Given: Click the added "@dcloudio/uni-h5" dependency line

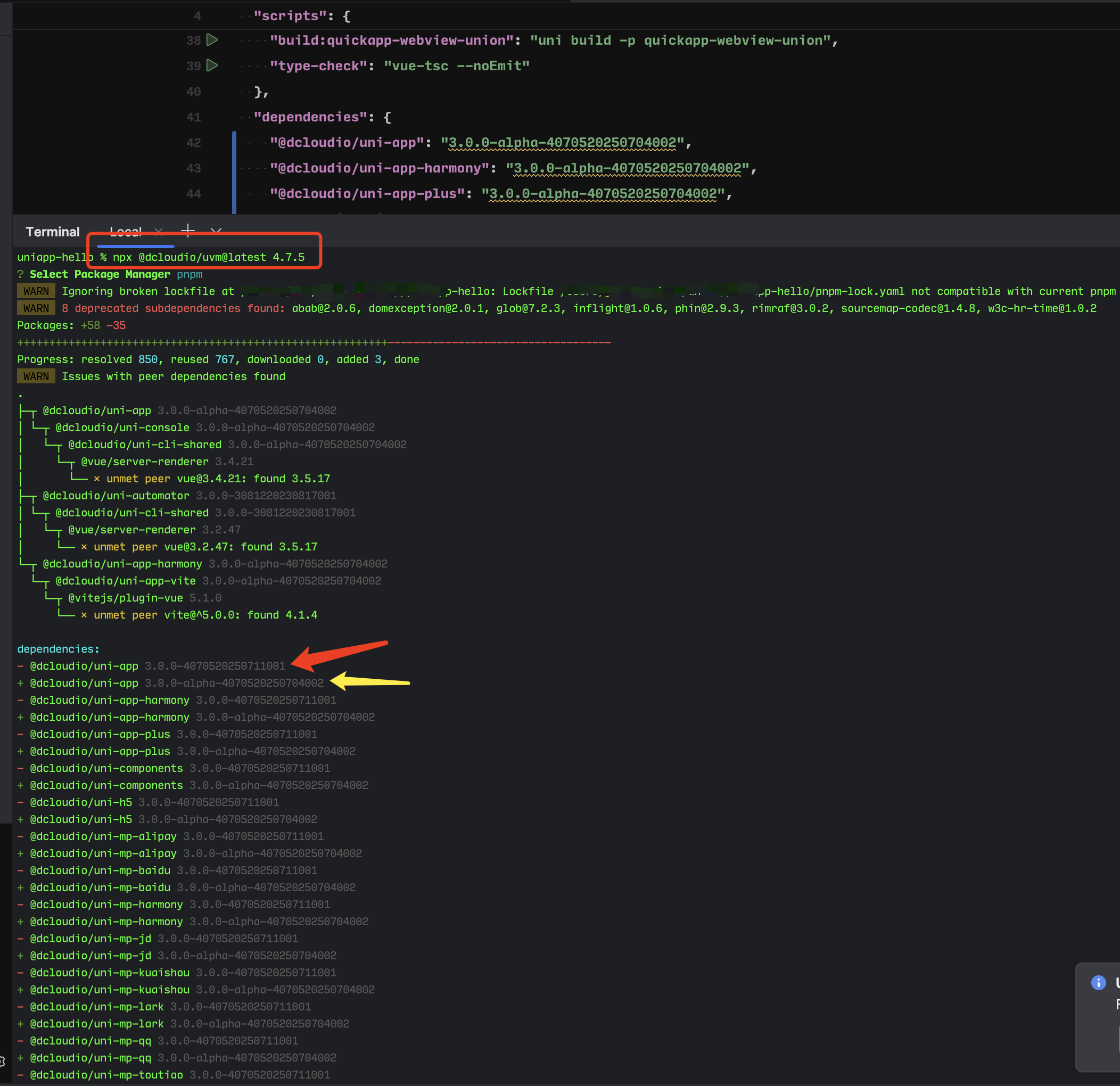Looking at the screenshot, I should pos(167,820).
